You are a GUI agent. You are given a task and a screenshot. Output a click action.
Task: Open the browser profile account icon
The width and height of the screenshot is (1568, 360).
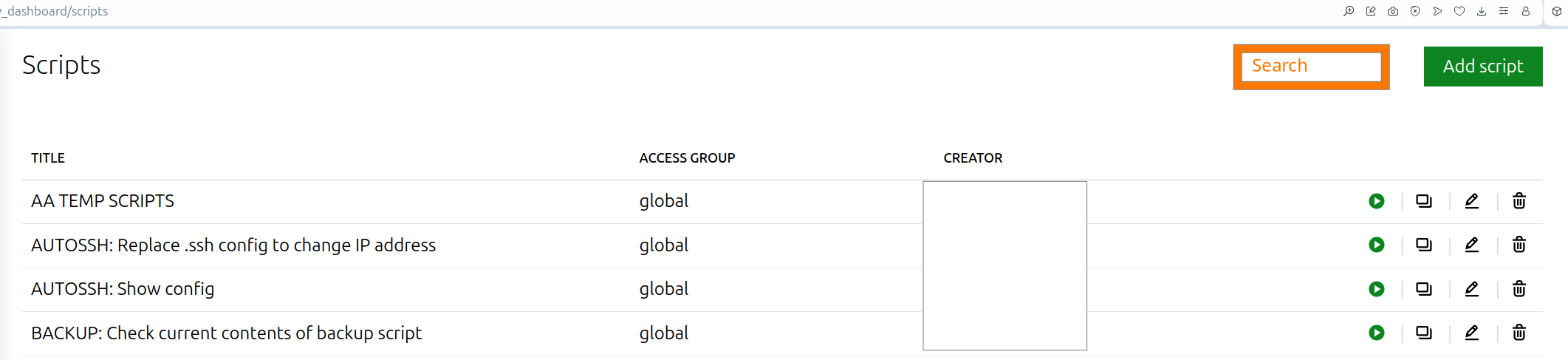click(1525, 11)
